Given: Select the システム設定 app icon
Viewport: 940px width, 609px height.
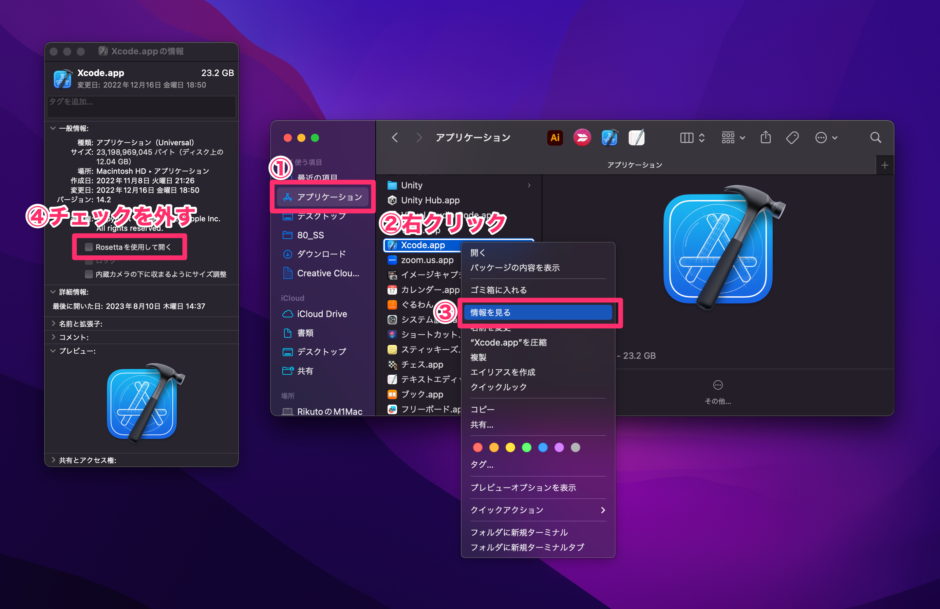Looking at the screenshot, I should click(390, 318).
